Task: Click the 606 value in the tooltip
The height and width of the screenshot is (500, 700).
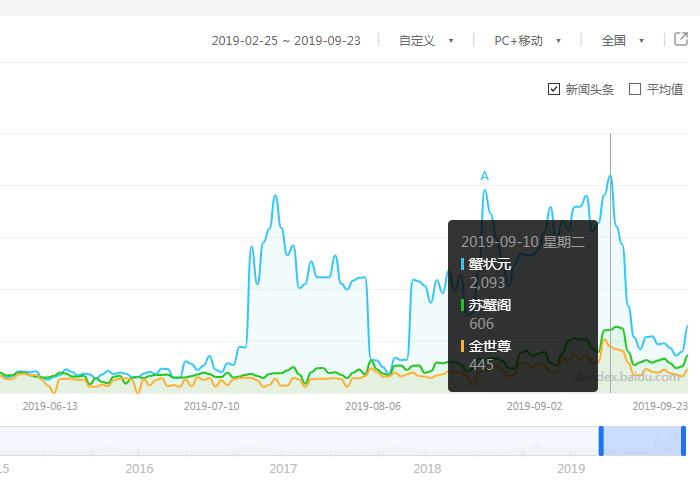Action: pyautogui.click(x=481, y=324)
